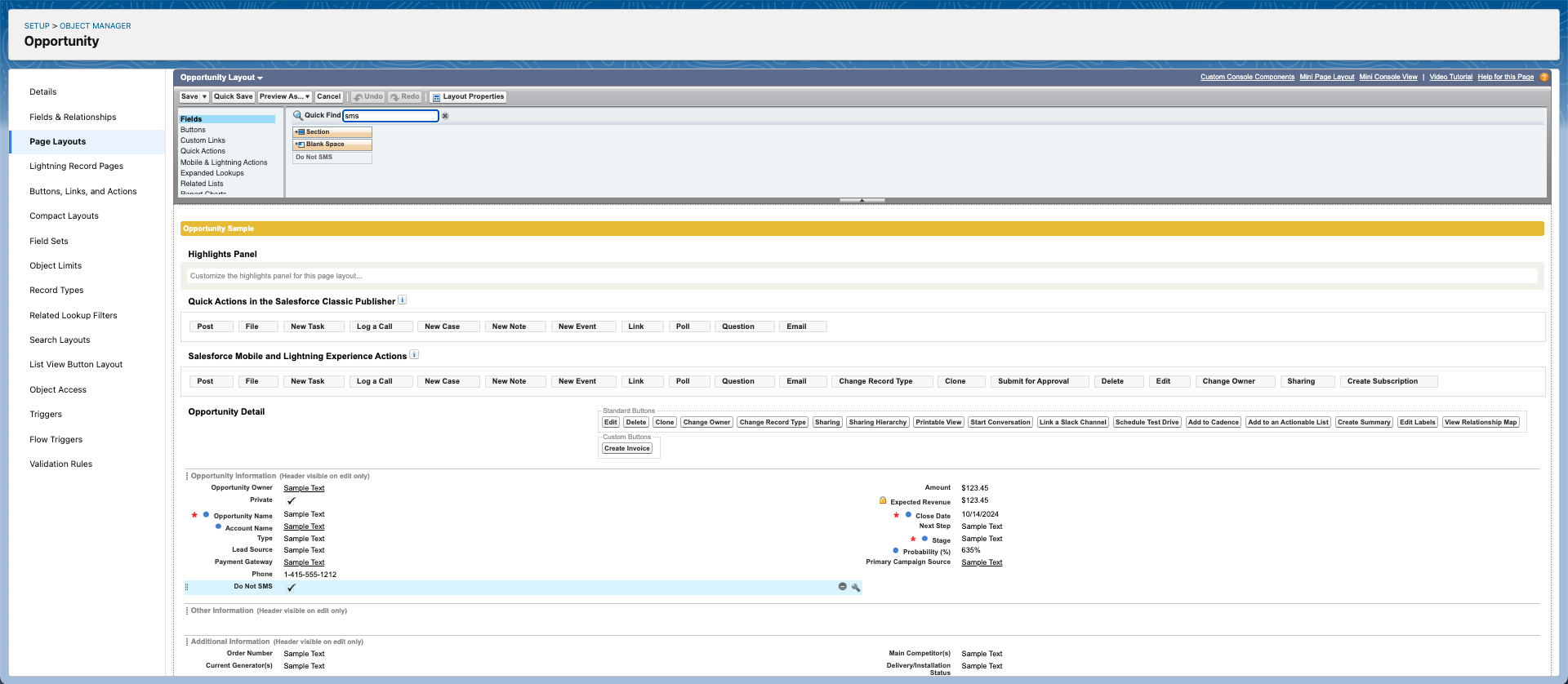Remove the Do Not SMS field
Viewport: 1568px width, 684px height.
[x=842, y=587]
